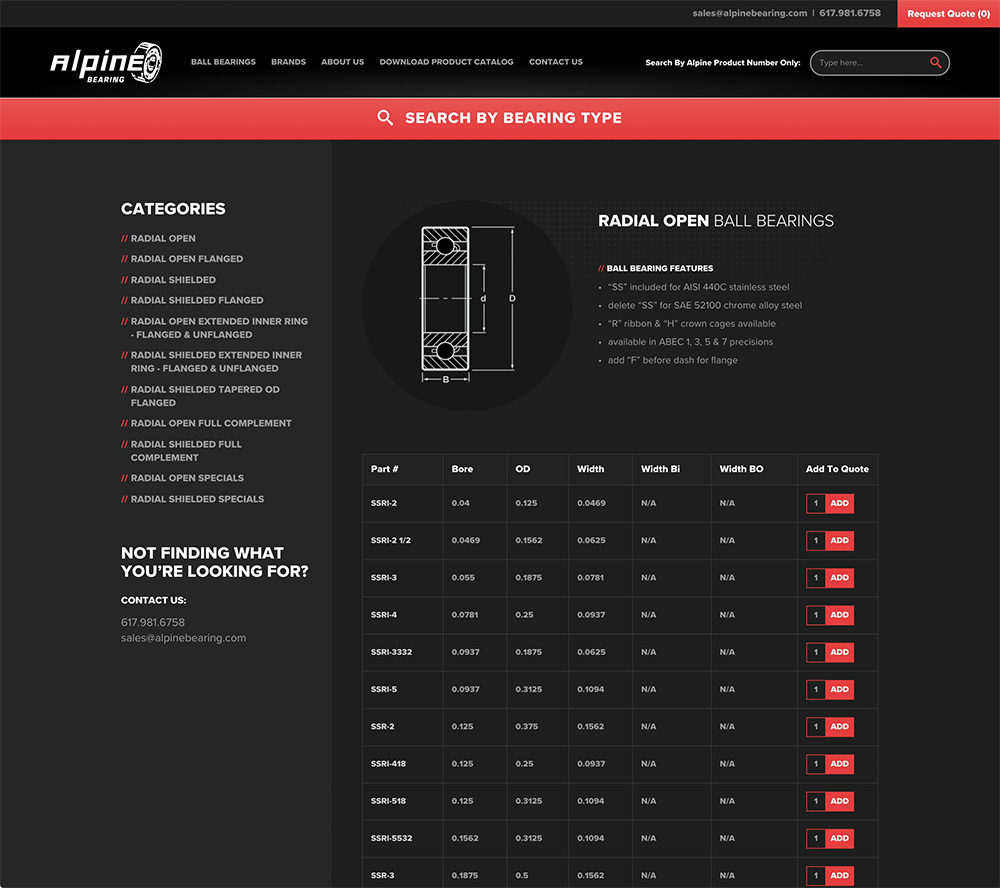Select Radial Open Flanged category

[x=186, y=259]
